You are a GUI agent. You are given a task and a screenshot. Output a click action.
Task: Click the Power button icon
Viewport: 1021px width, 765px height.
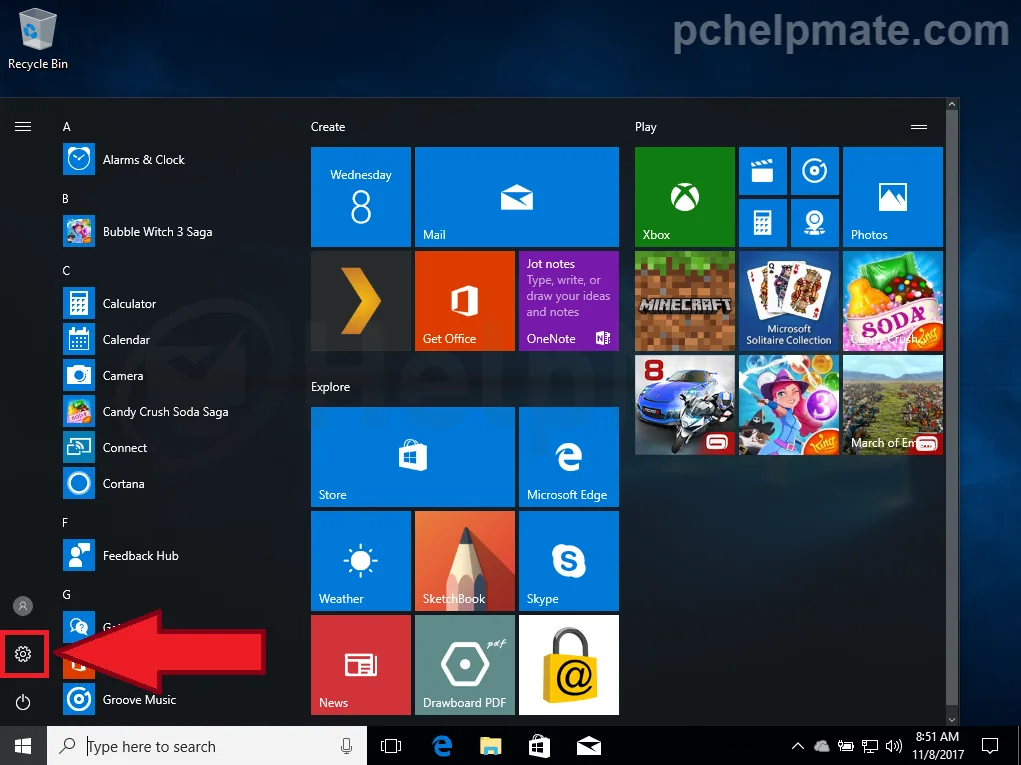pos(23,702)
